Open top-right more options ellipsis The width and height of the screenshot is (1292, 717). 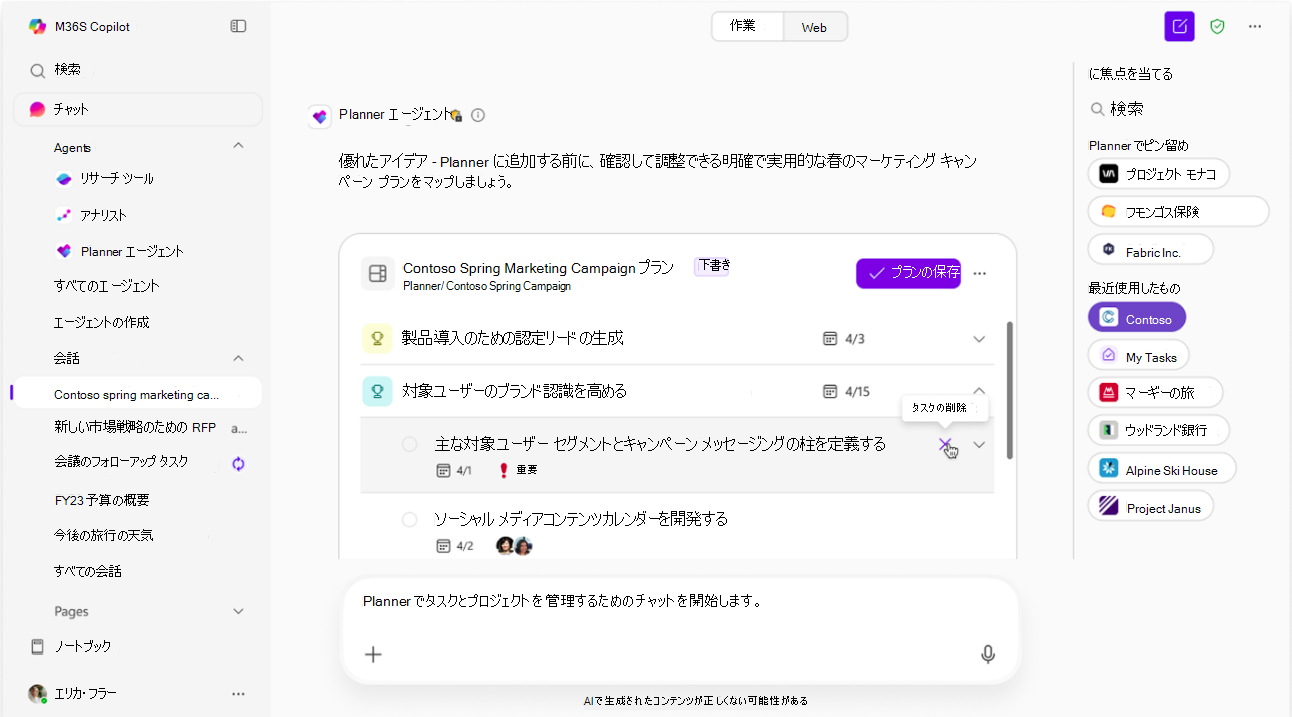(x=1255, y=27)
